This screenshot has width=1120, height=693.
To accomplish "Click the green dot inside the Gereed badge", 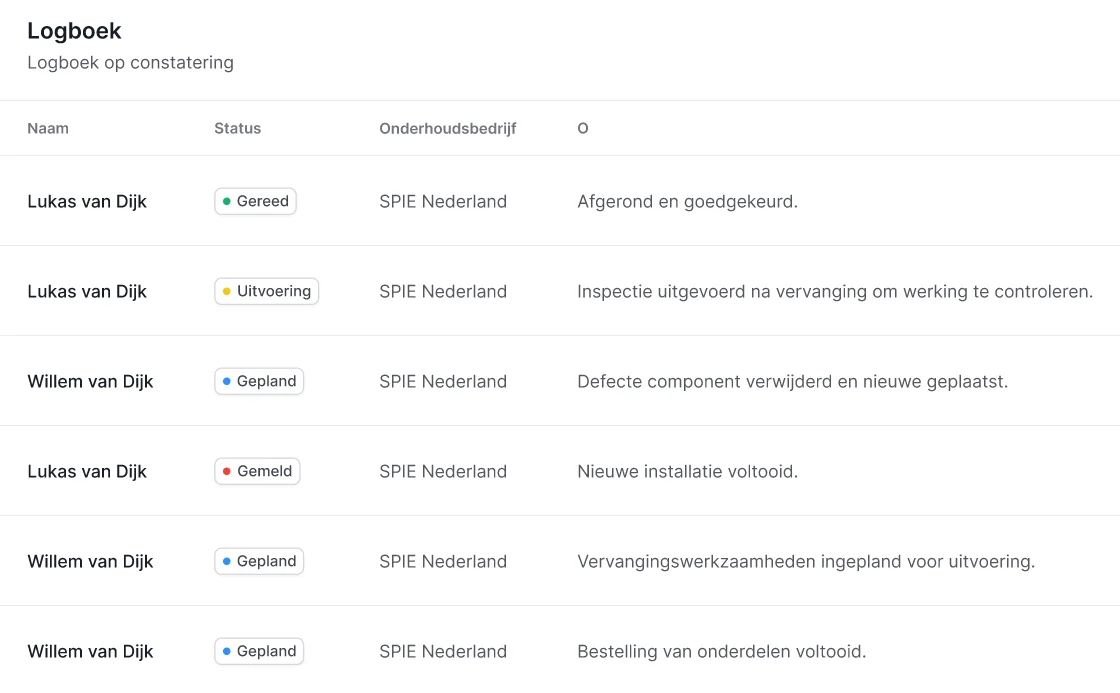I will pyautogui.click(x=228, y=201).
